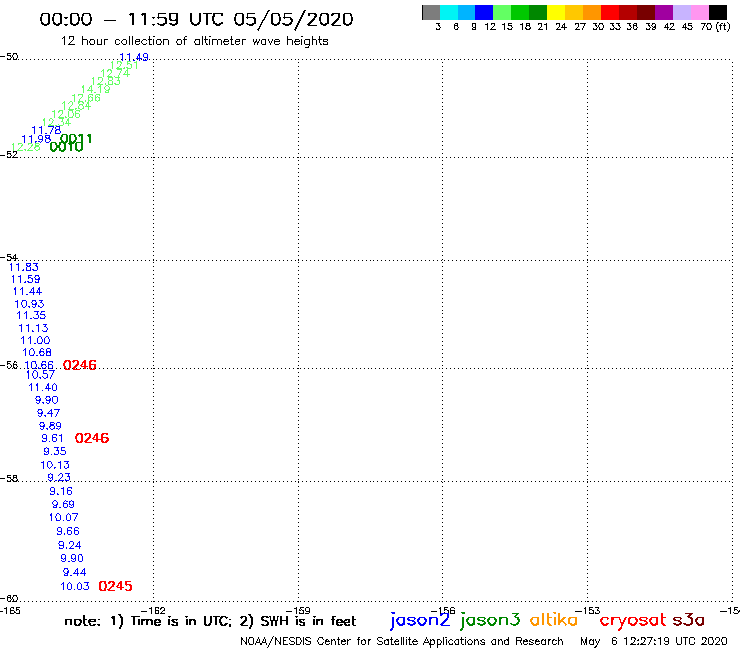This screenshot has height=650, width=740.
Task: Click the '-54' latitude axis label
Action: tap(9, 258)
